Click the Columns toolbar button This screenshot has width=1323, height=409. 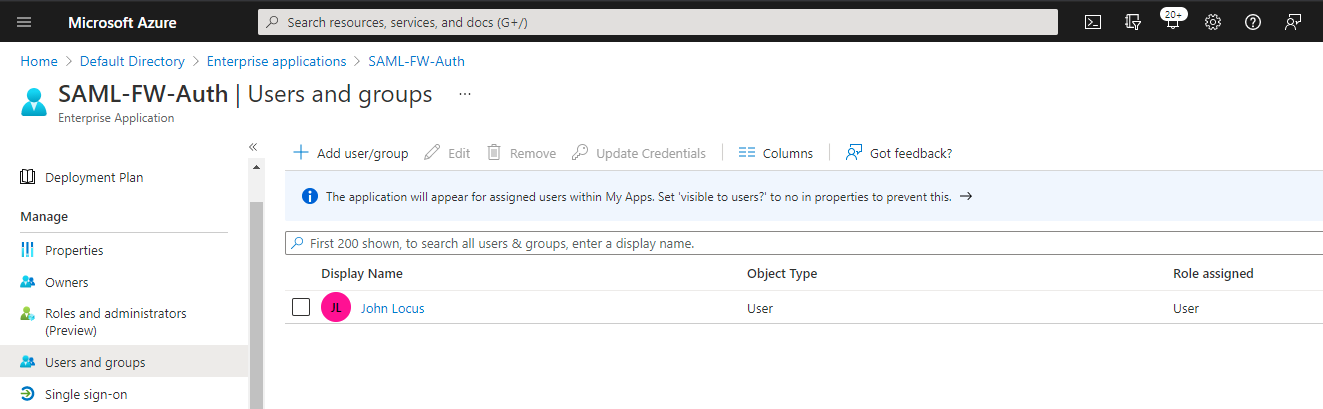tap(776, 153)
